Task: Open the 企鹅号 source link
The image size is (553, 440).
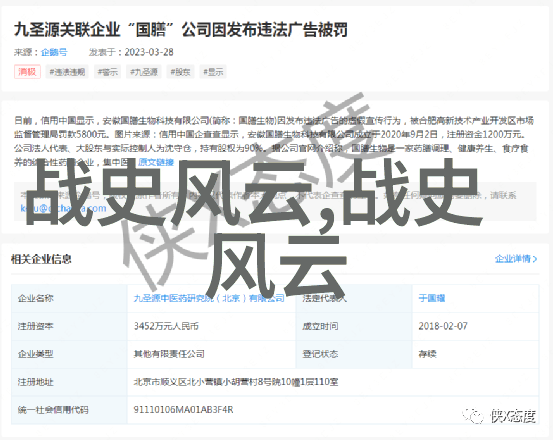Action: 54,52
